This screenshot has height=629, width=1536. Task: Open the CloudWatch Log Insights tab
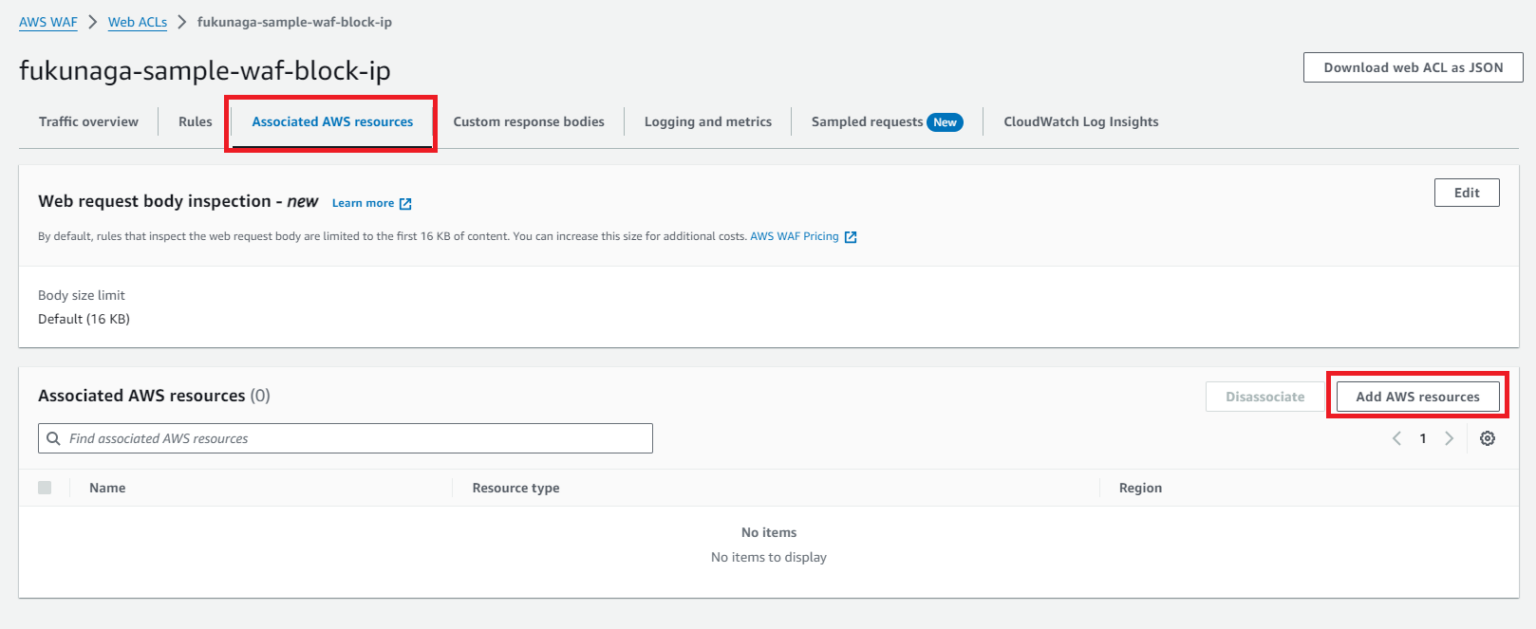coord(1081,121)
